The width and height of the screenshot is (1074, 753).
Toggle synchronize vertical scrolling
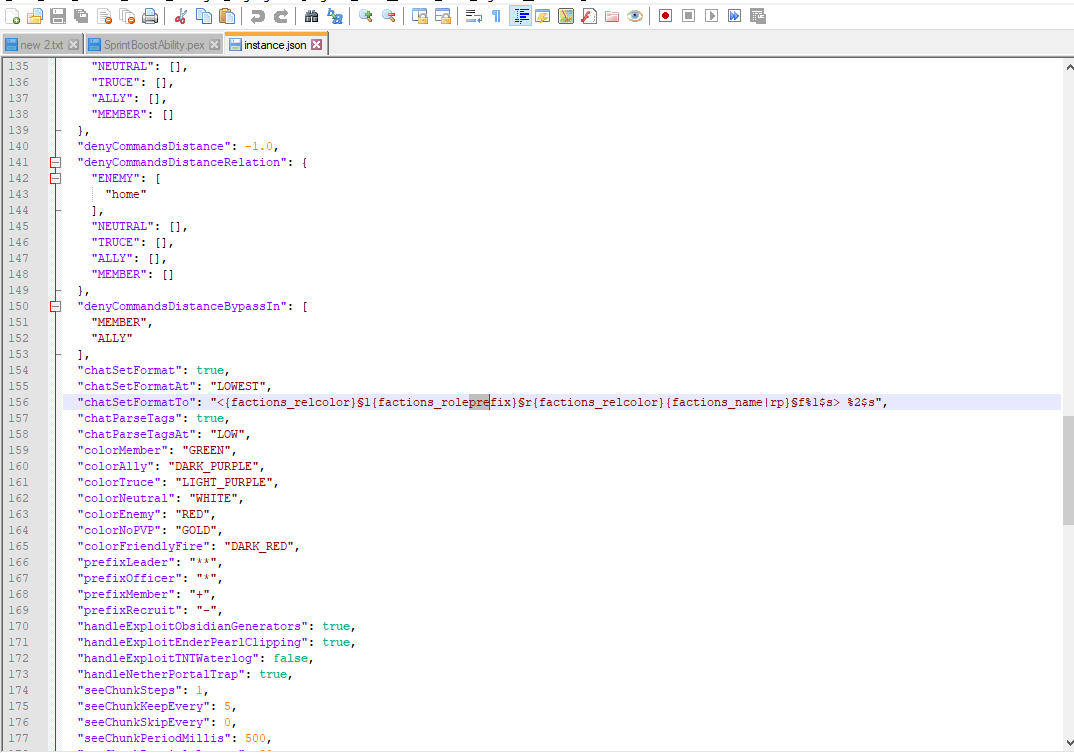click(420, 16)
